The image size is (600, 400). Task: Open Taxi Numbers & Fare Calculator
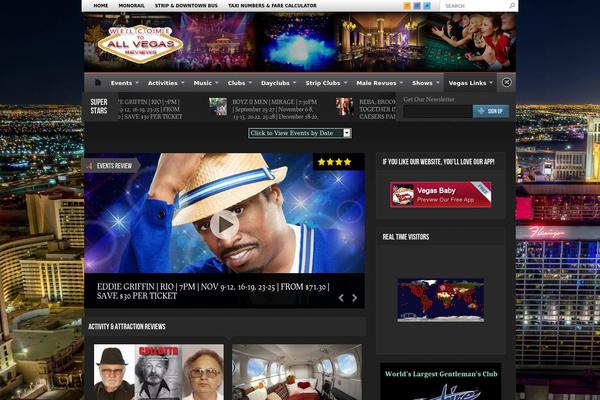(x=272, y=6)
